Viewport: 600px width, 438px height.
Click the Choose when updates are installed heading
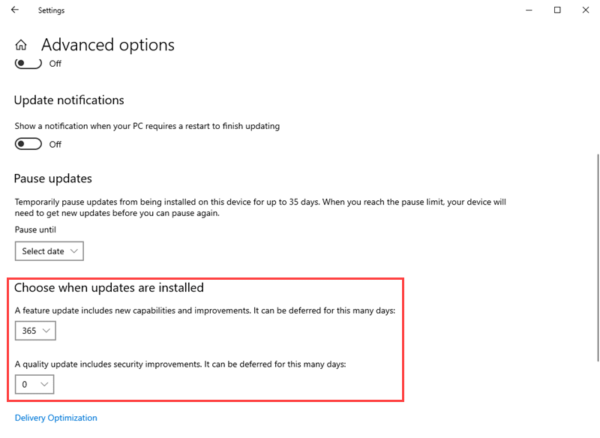[x=109, y=288]
